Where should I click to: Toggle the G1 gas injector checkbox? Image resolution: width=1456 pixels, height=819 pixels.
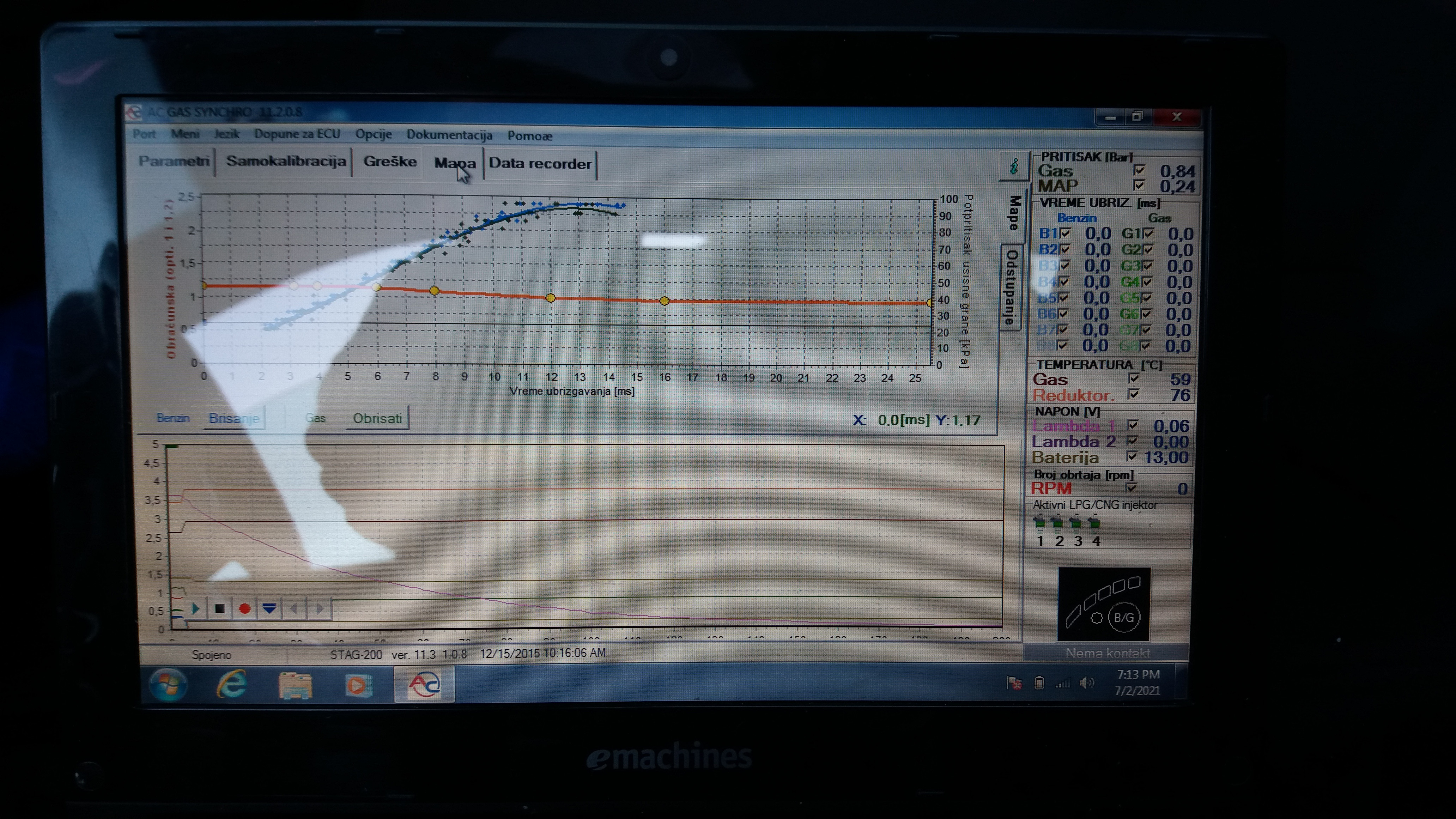1148,233
